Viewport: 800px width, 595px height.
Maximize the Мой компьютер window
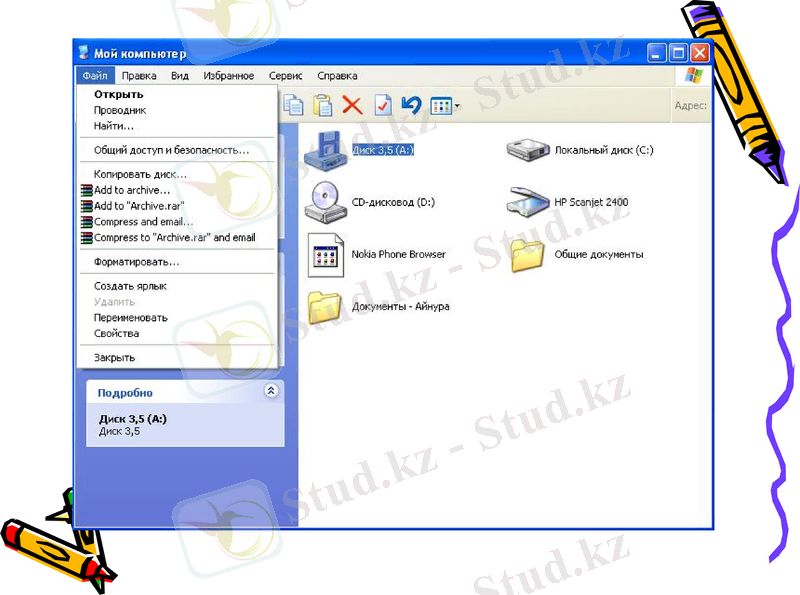[x=678, y=54]
